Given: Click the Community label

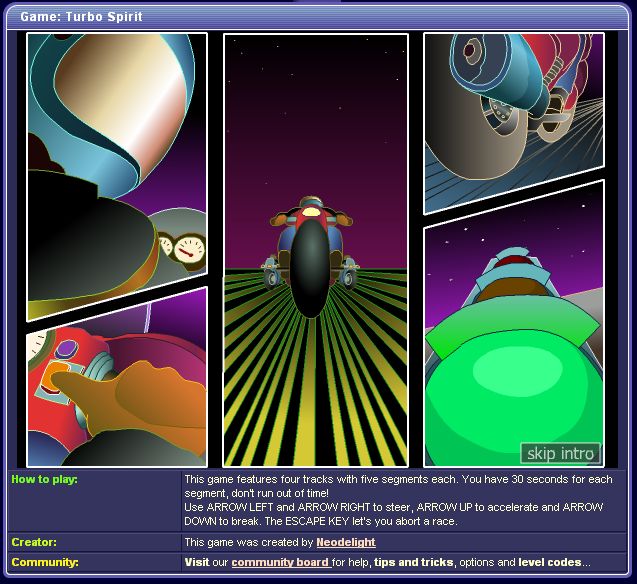Looking at the screenshot, I should (45, 562).
